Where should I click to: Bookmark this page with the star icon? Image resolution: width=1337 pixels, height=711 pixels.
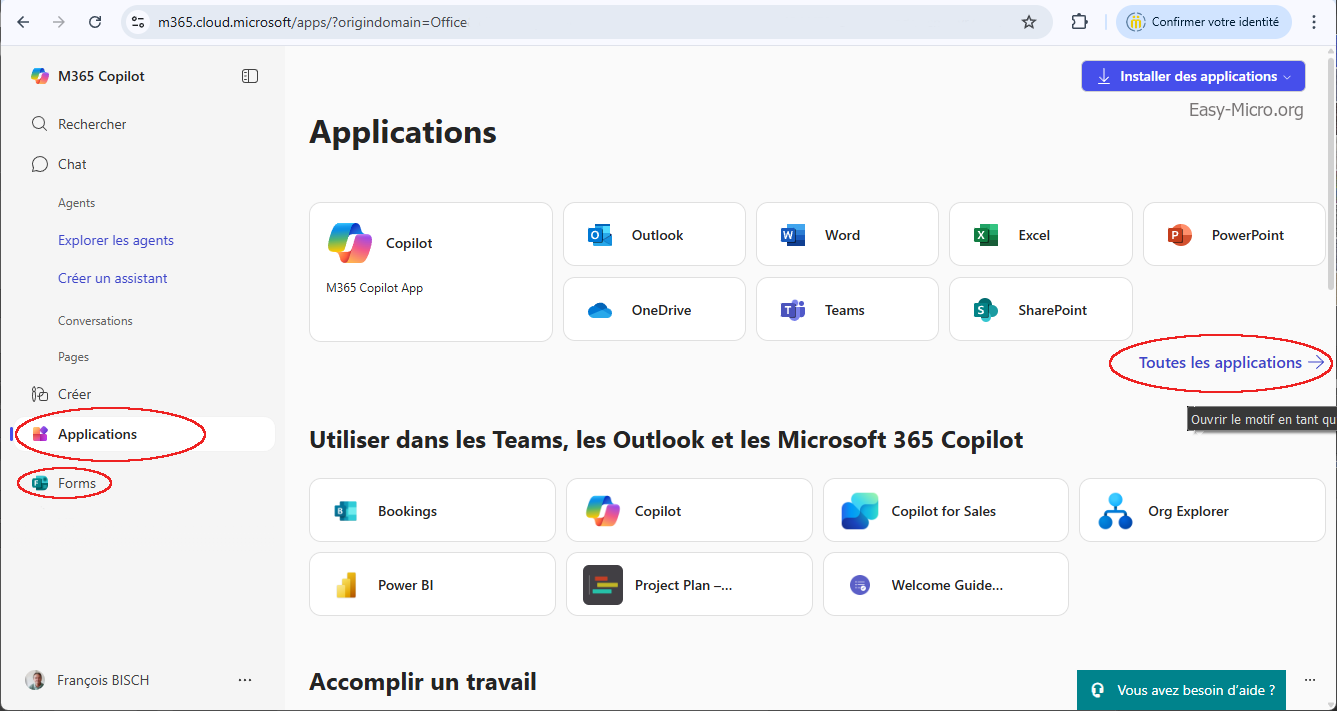[x=1028, y=22]
